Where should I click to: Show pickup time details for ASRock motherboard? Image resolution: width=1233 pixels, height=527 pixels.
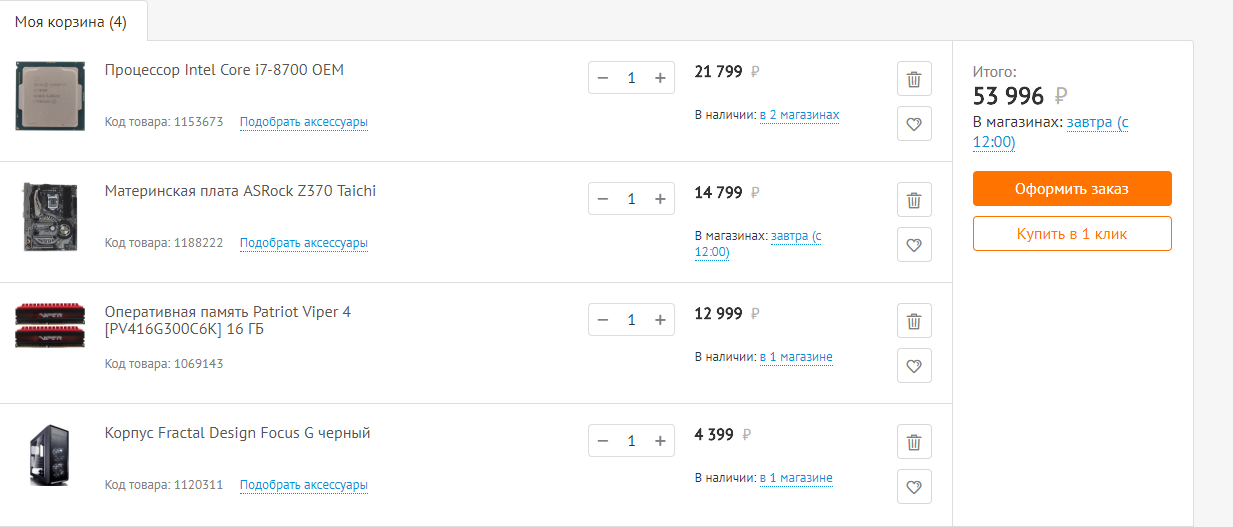[x=795, y=236]
